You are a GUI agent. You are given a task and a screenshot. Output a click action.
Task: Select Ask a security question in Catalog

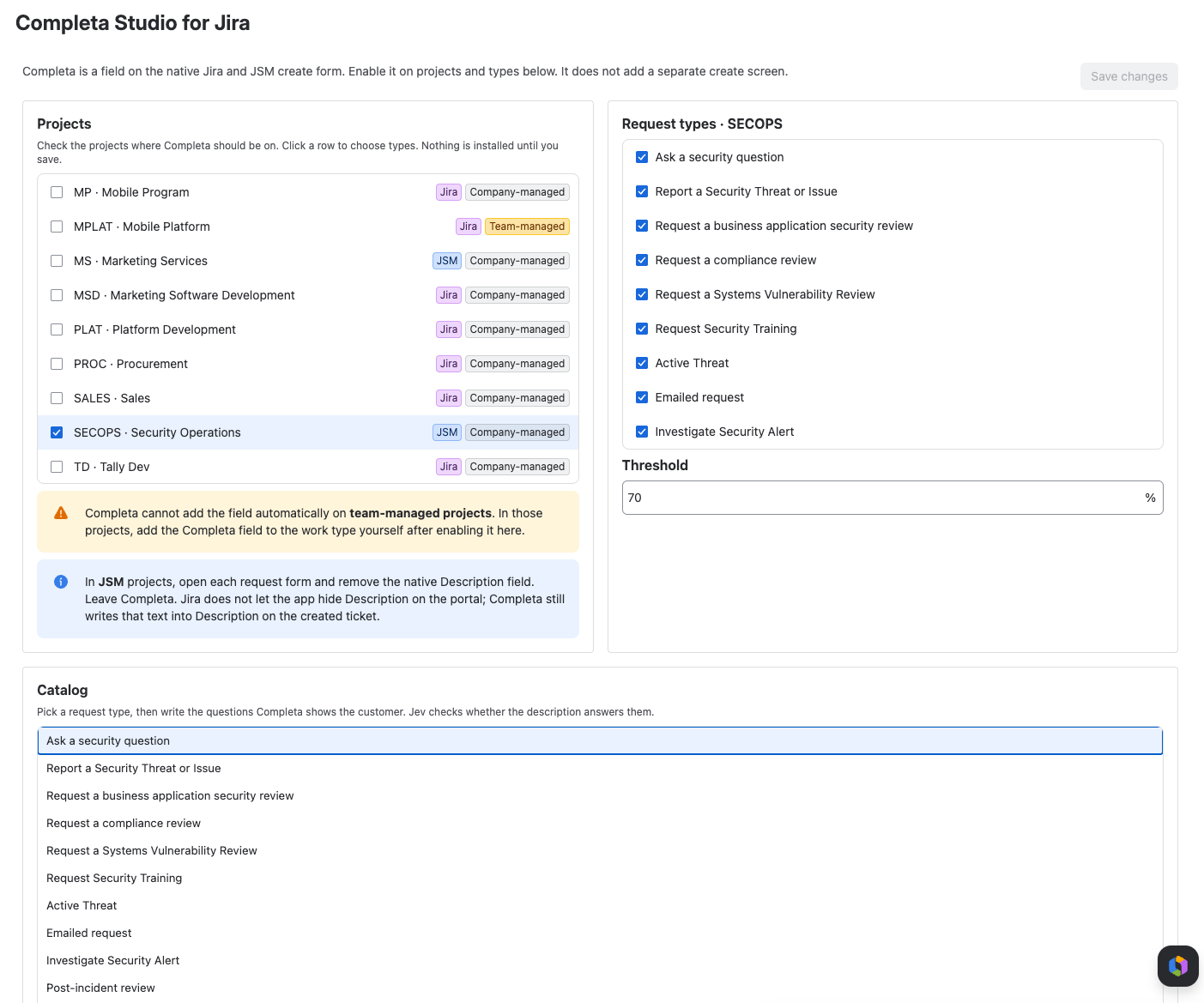pos(600,740)
